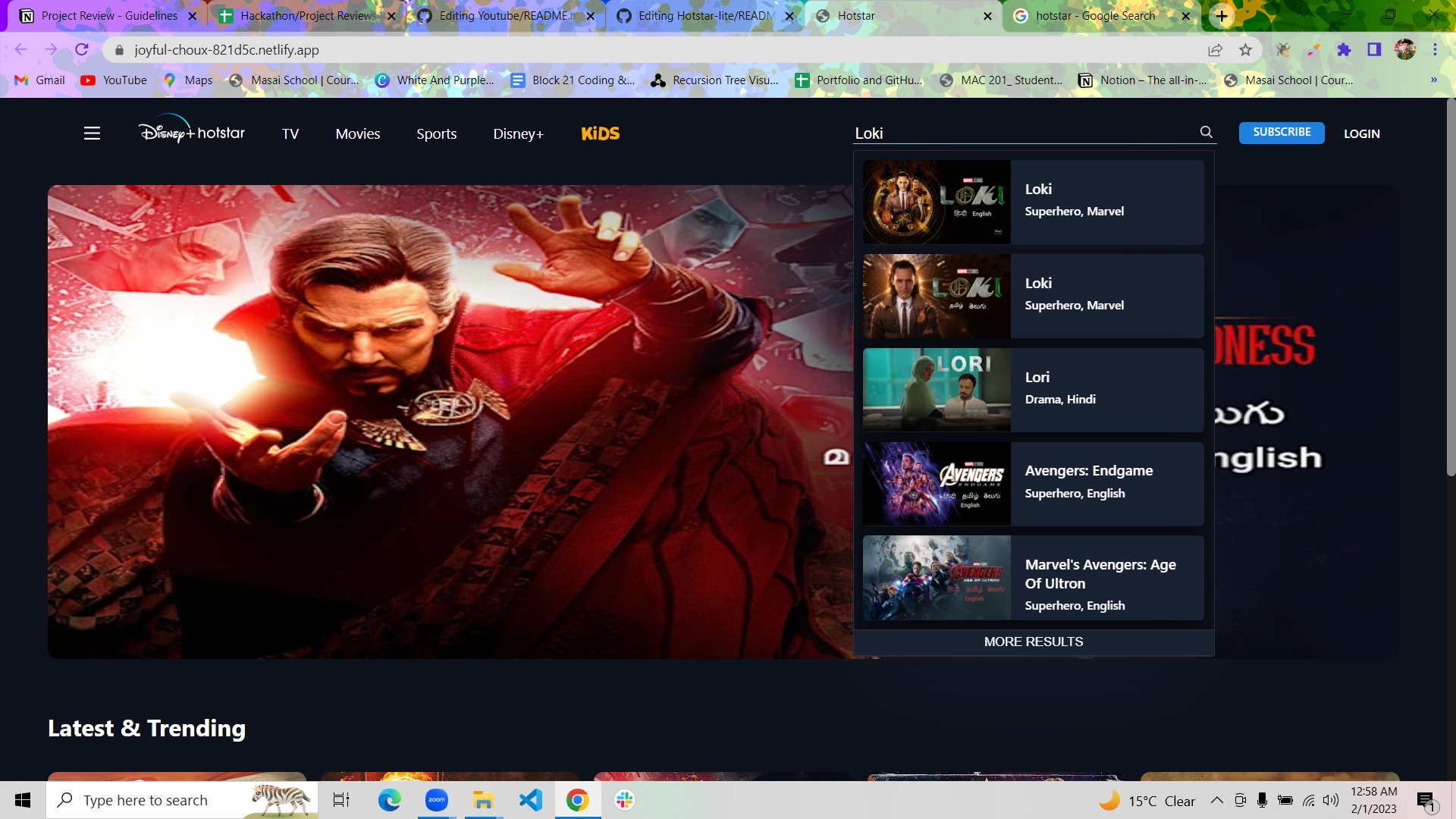The image size is (1456, 819).
Task: Open the KiDS section logo
Action: pos(601,133)
